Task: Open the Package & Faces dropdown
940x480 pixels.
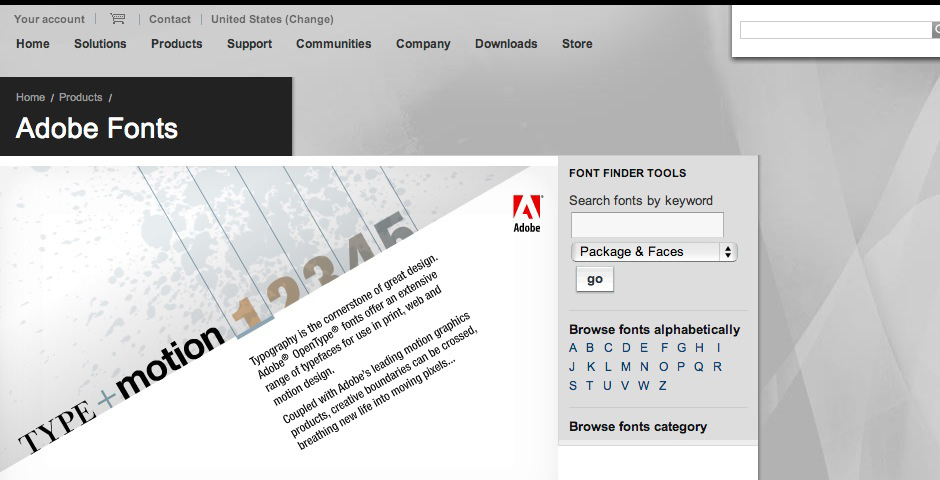Action: pos(654,252)
